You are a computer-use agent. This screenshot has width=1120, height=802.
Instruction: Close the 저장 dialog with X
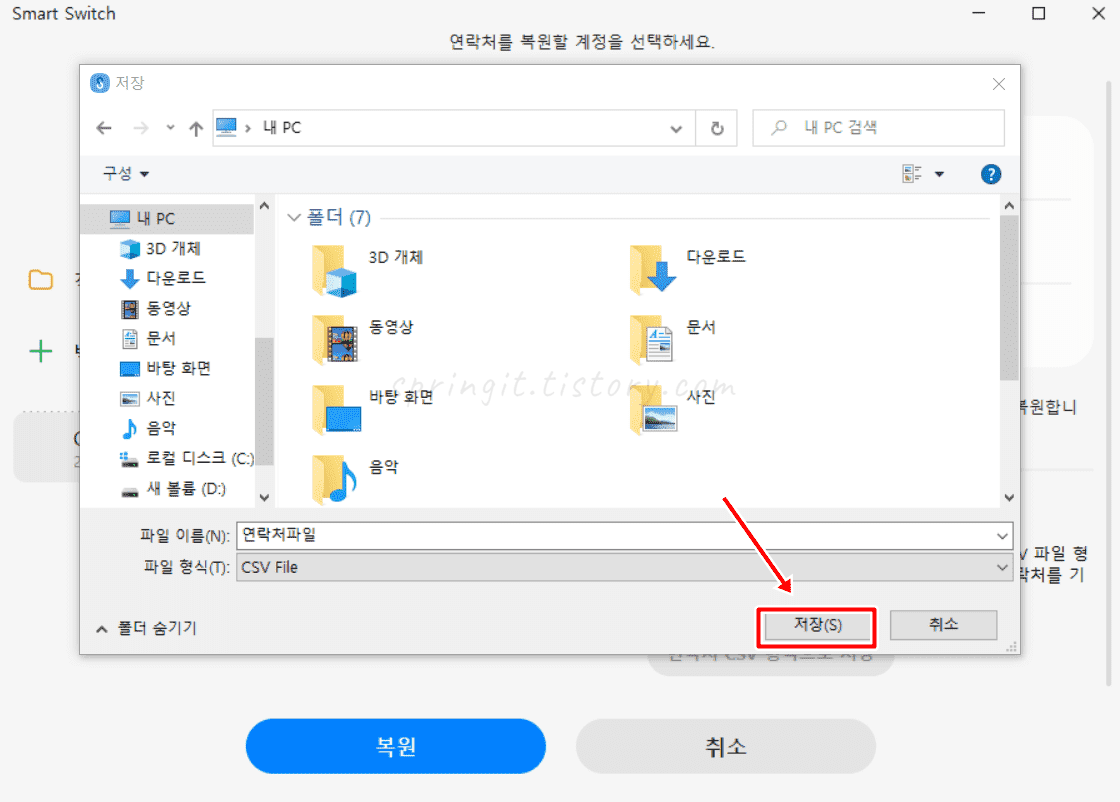click(999, 84)
